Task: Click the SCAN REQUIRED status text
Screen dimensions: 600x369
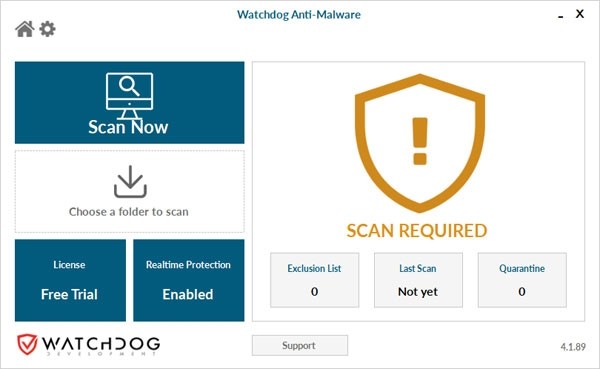Action: 417,231
